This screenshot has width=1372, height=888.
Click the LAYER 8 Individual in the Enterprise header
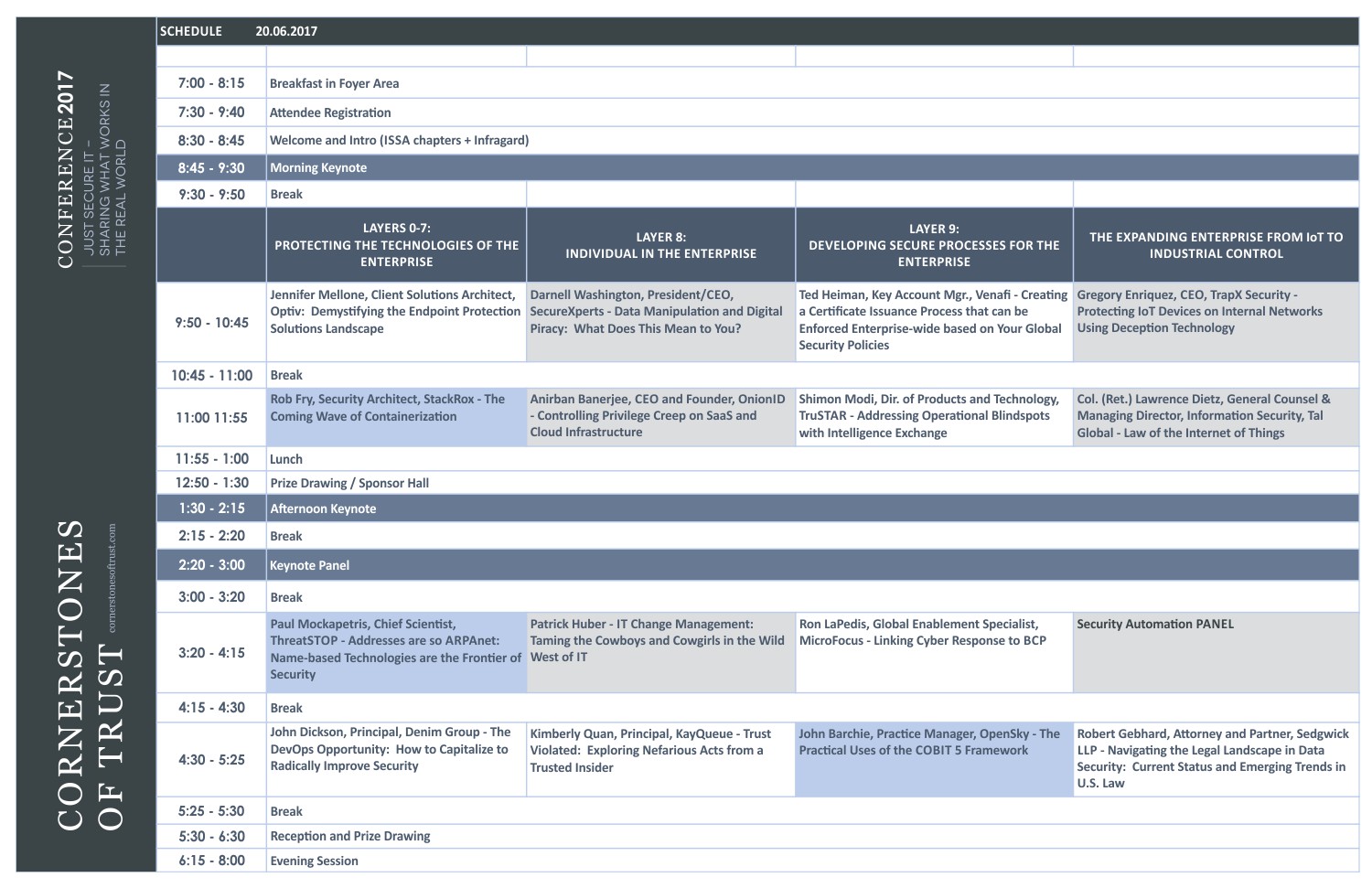[x=661, y=245]
